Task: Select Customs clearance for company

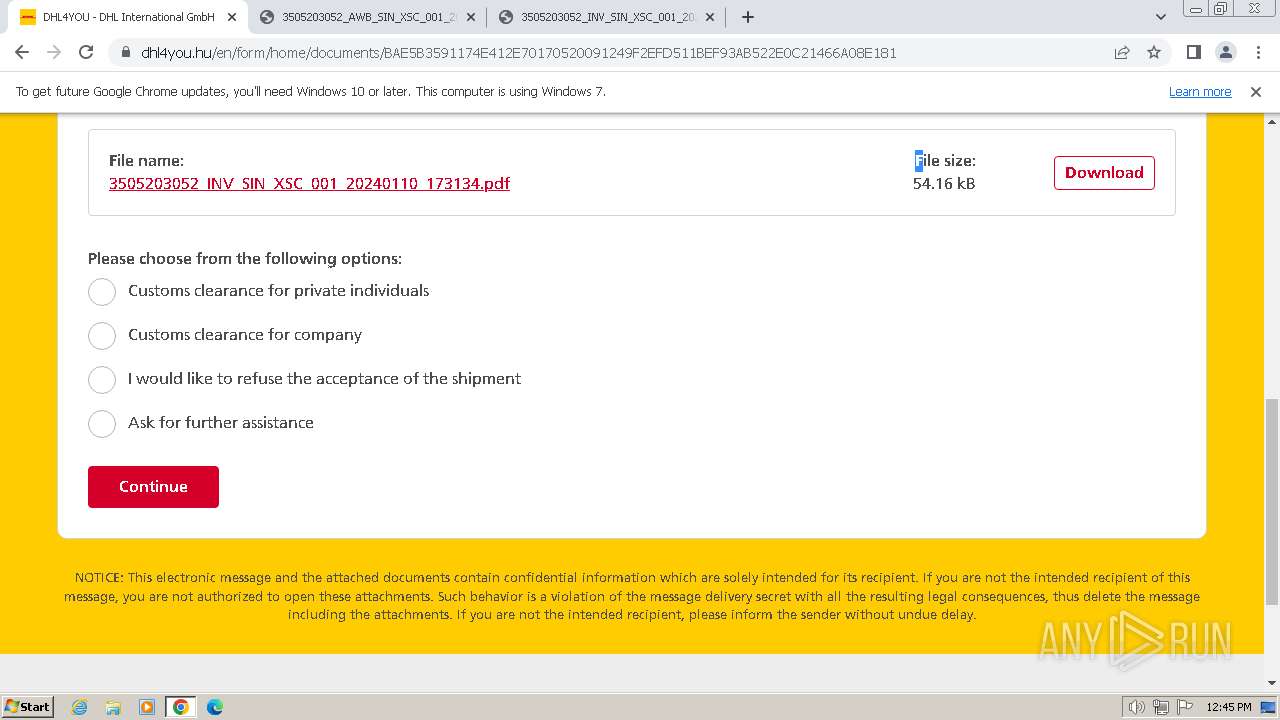Action: 102,335
